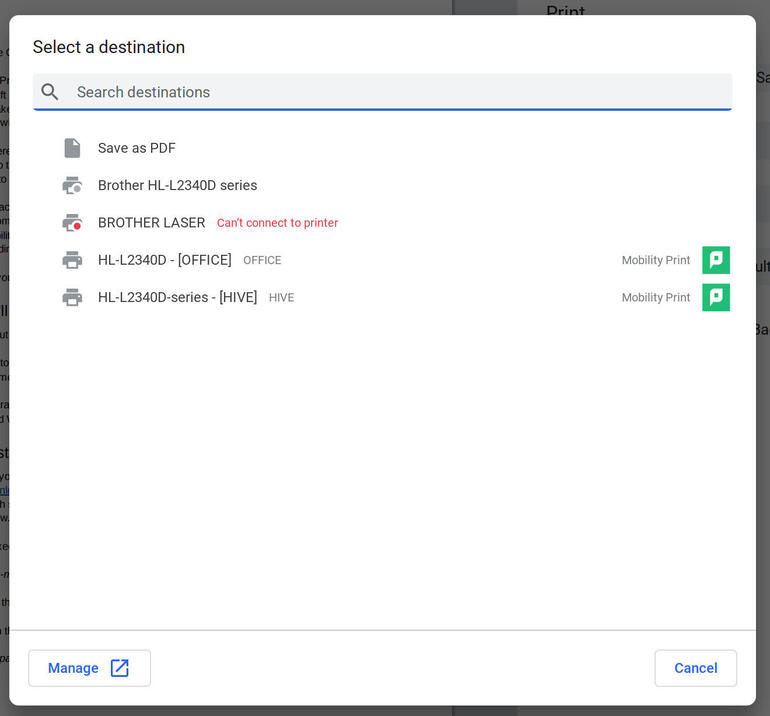Click Mobility Print label on HIVE row
This screenshot has height=716, width=770.
pyautogui.click(x=656, y=298)
